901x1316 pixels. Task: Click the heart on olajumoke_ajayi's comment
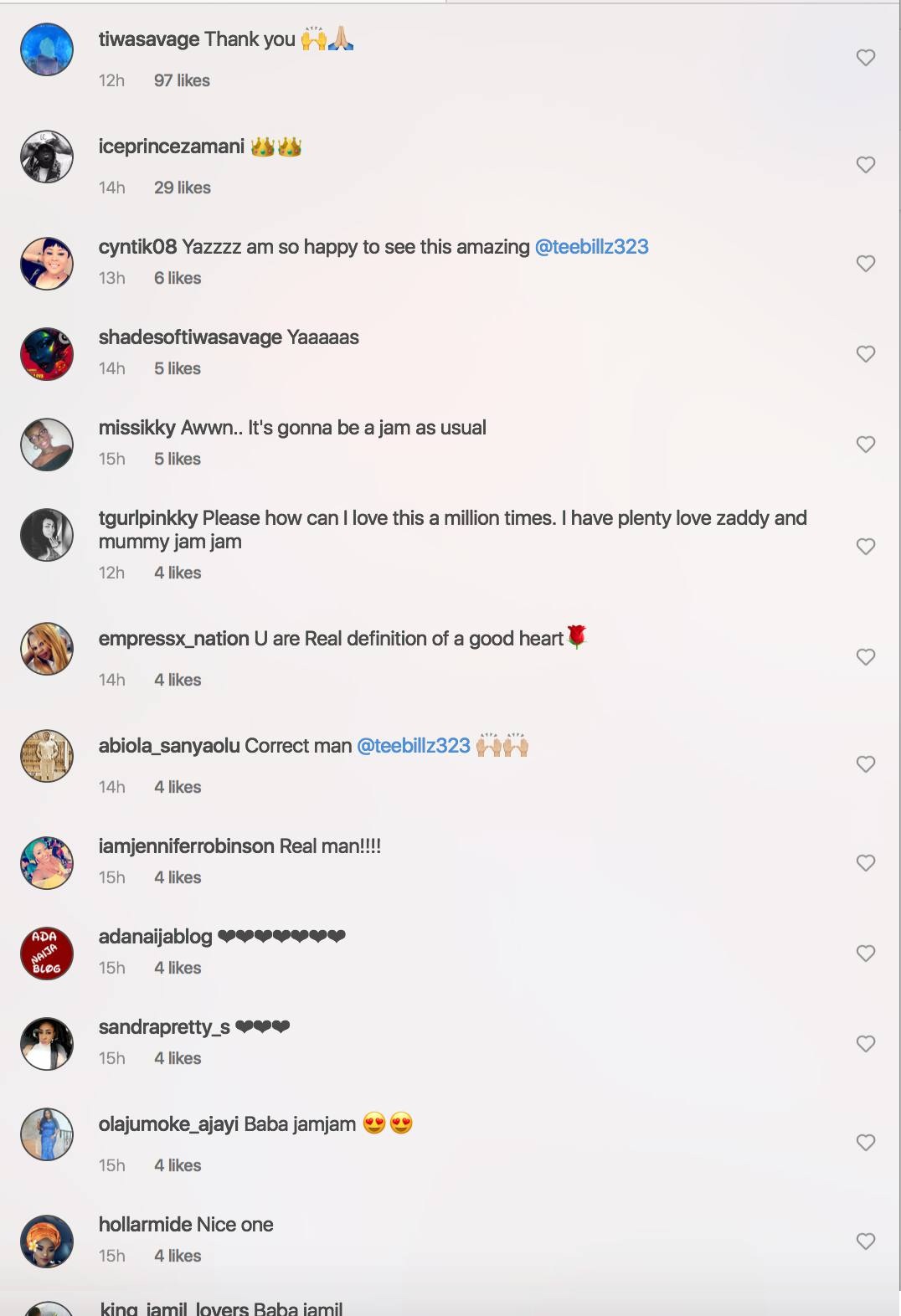point(866,1140)
